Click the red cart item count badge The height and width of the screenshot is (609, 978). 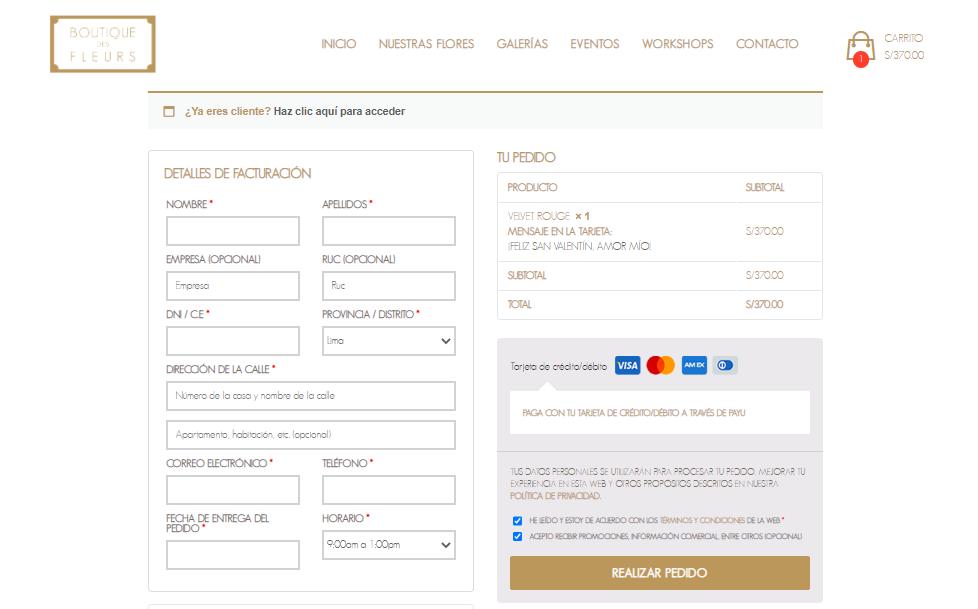point(861,60)
